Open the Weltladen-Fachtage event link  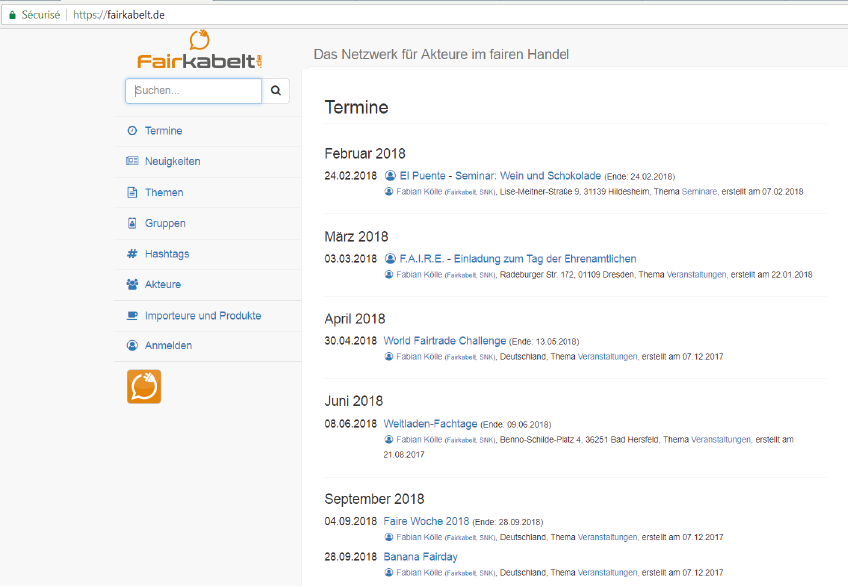pos(430,423)
